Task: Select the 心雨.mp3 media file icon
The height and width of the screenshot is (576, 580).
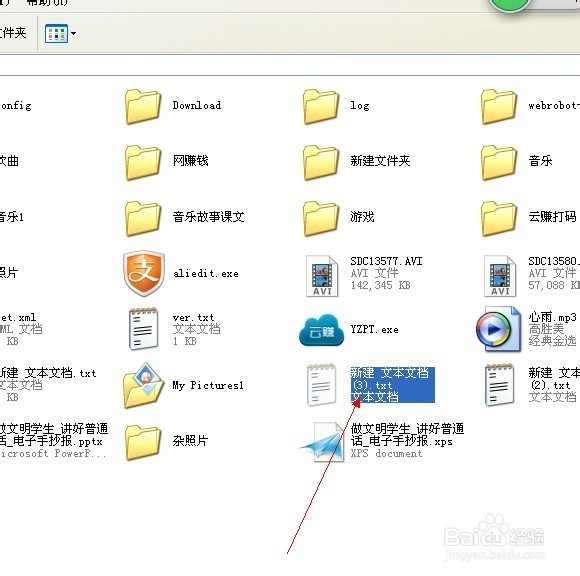Action: point(498,329)
